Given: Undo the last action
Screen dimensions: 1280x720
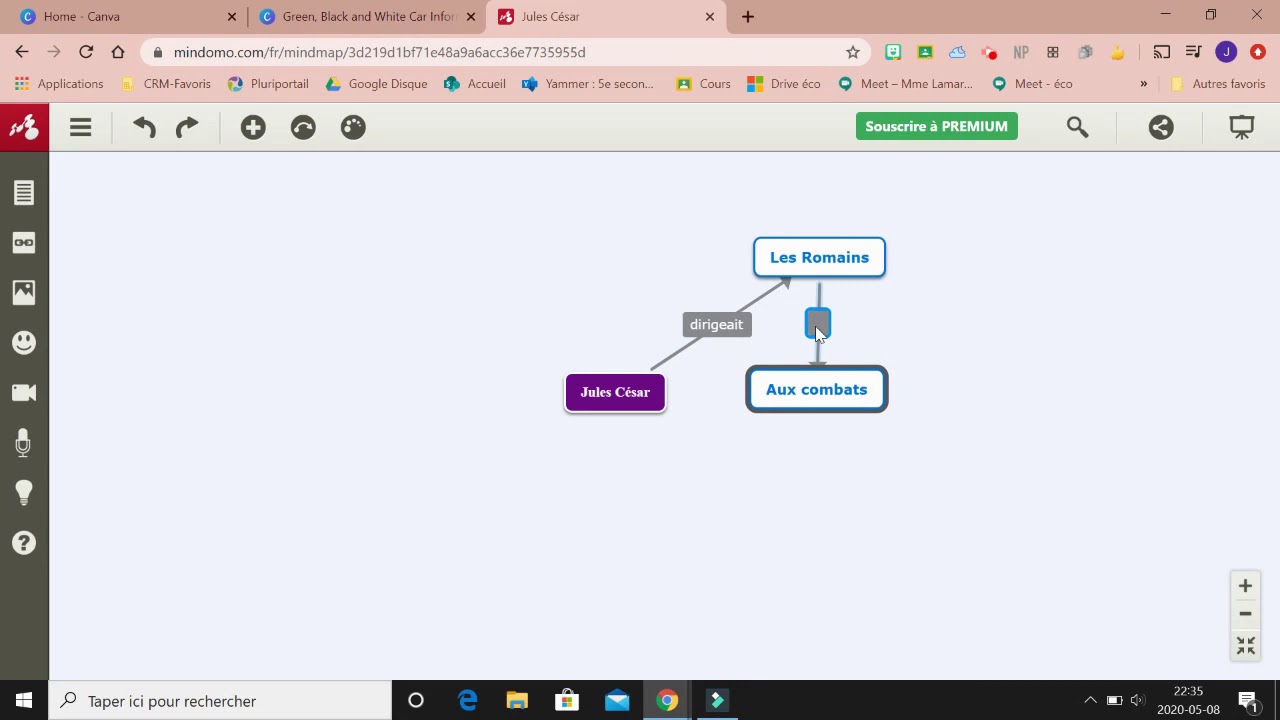Looking at the screenshot, I should tap(144, 127).
